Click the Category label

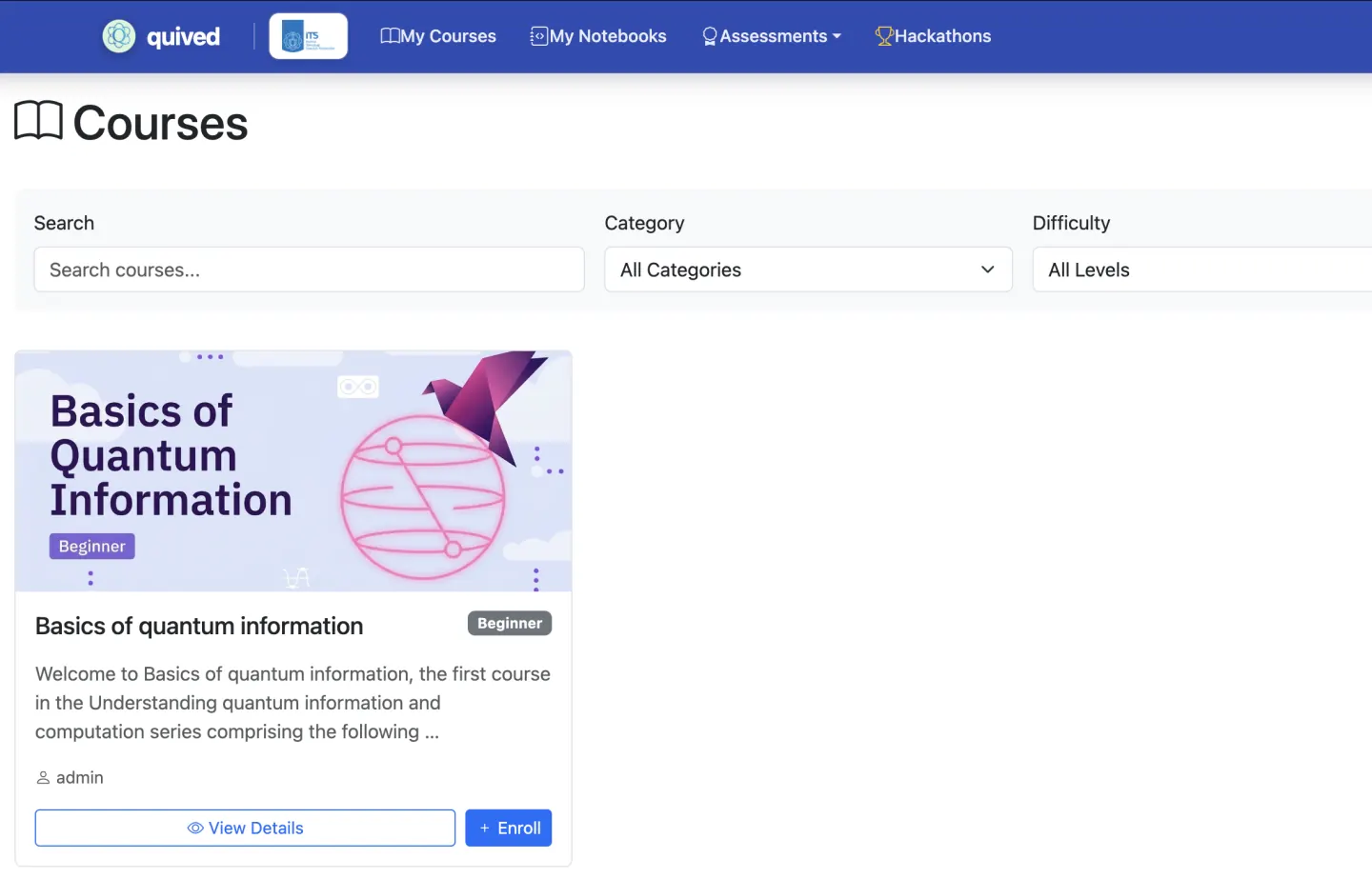(644, 223)
